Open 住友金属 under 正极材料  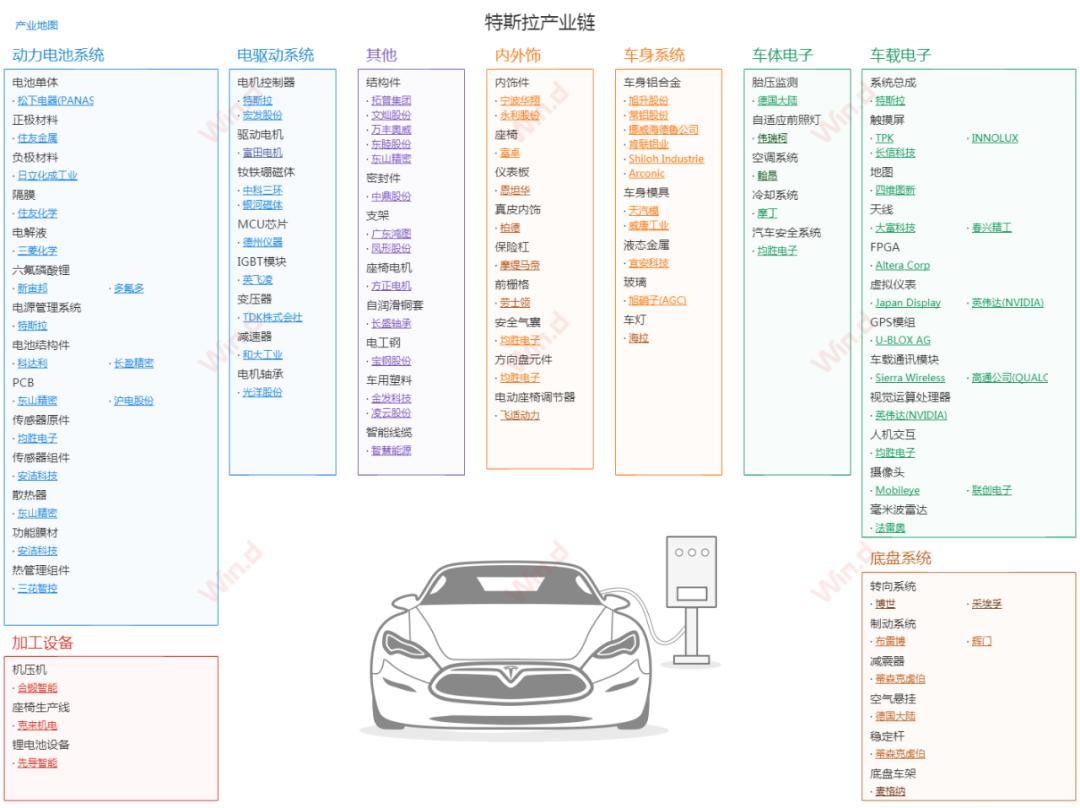point(37,138)
